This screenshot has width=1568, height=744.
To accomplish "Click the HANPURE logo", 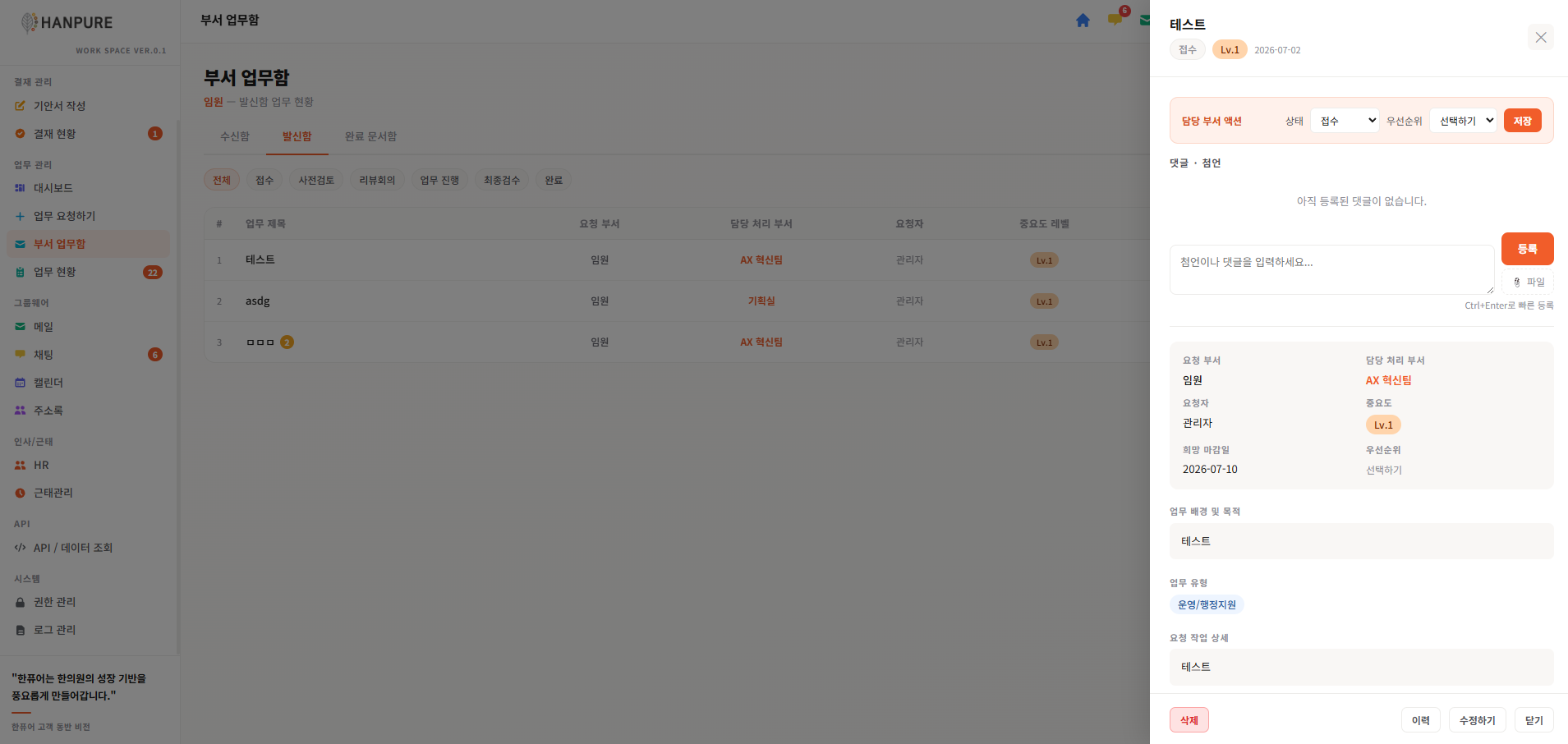I will 67,23.
